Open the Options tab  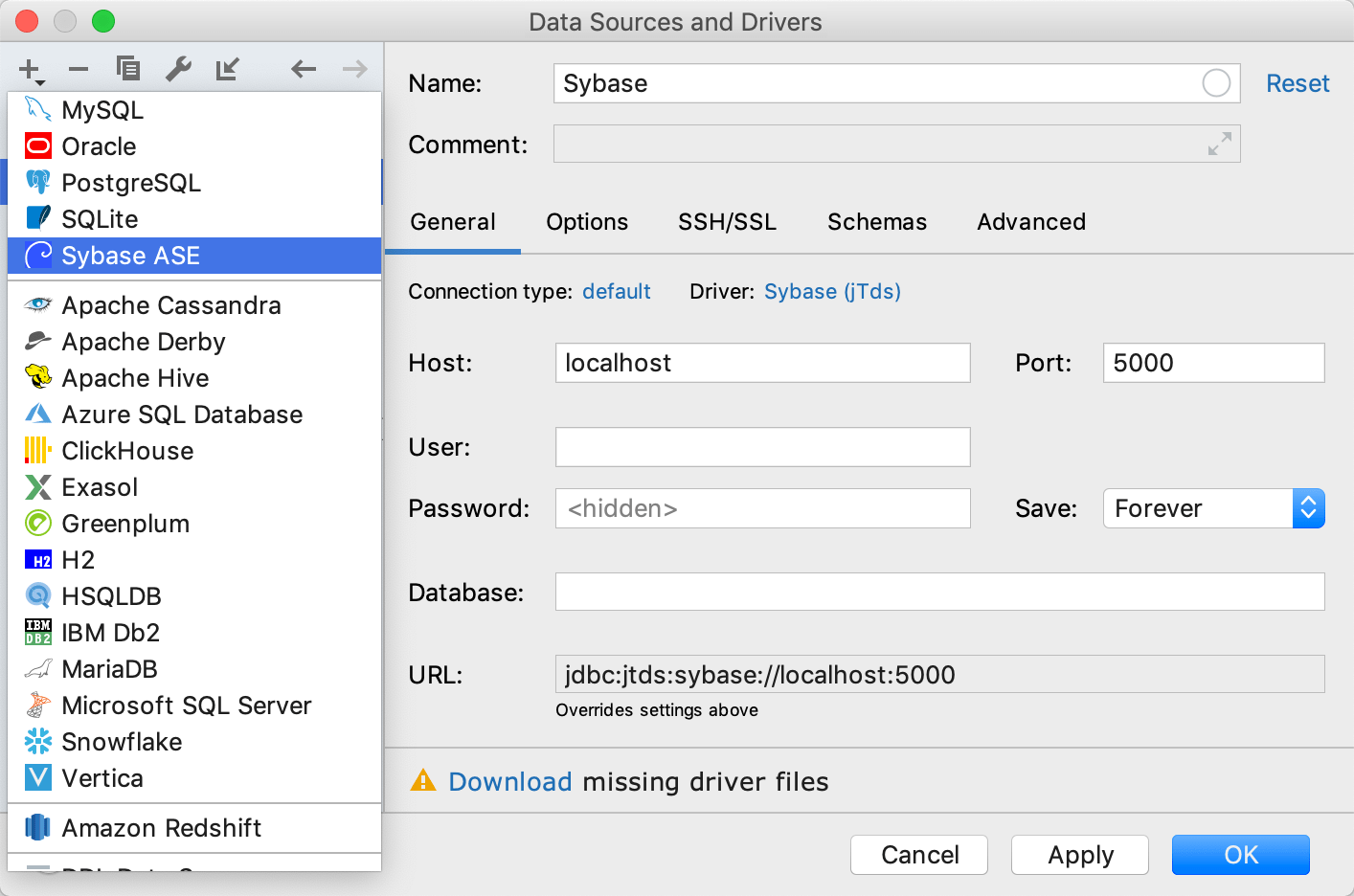pyautogui.click(x=587, y=222)
